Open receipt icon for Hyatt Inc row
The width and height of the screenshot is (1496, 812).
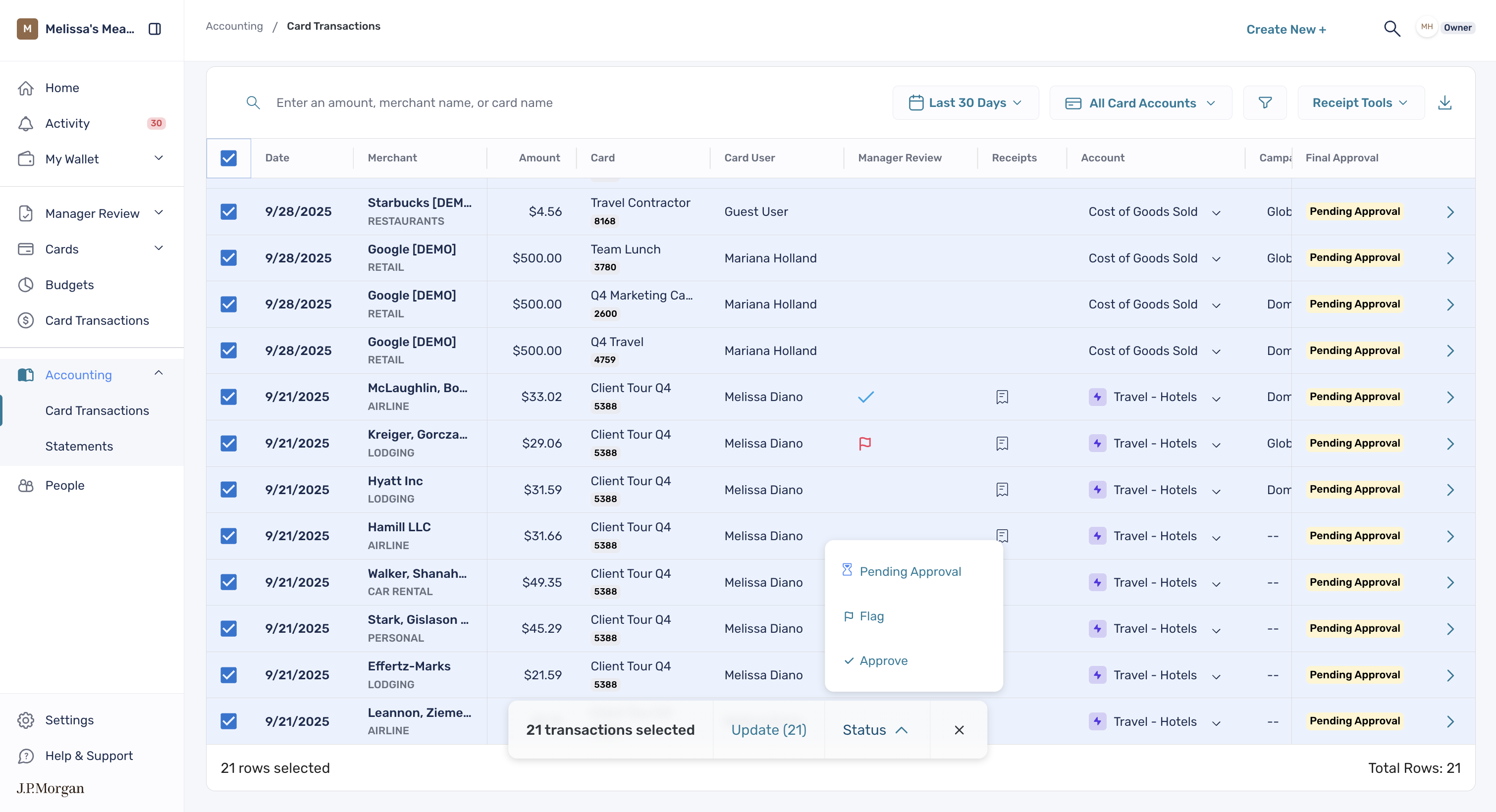(1002, 489)
